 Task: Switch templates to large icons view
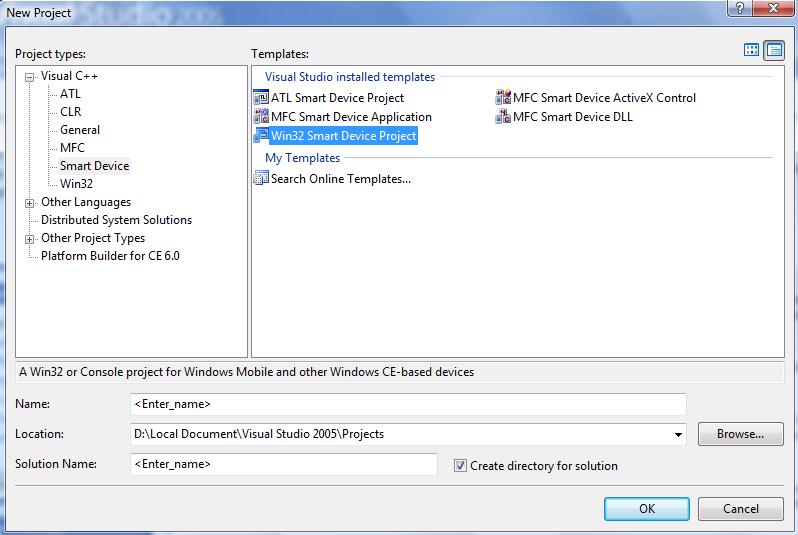pos(752,50)
